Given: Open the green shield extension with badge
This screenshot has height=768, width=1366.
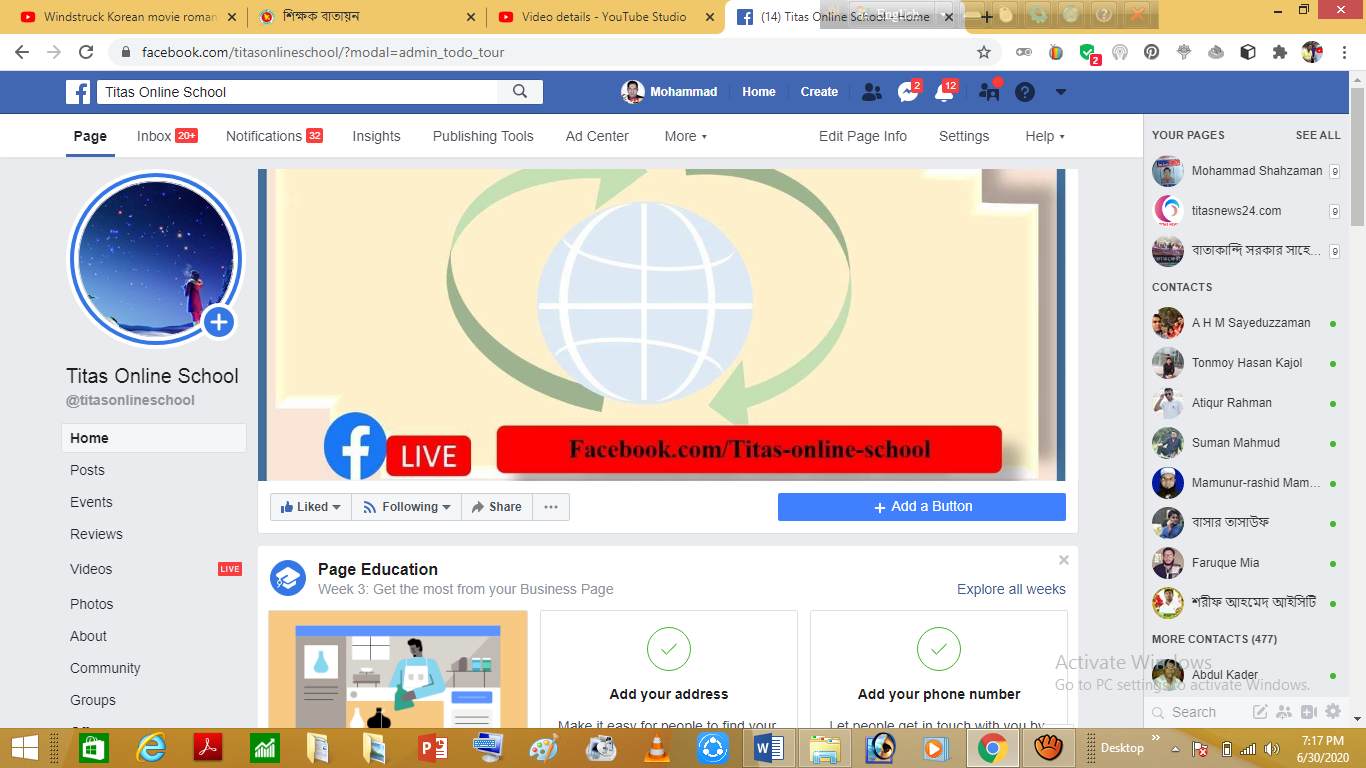Looking at the screenshot, I should (1088, 52).
